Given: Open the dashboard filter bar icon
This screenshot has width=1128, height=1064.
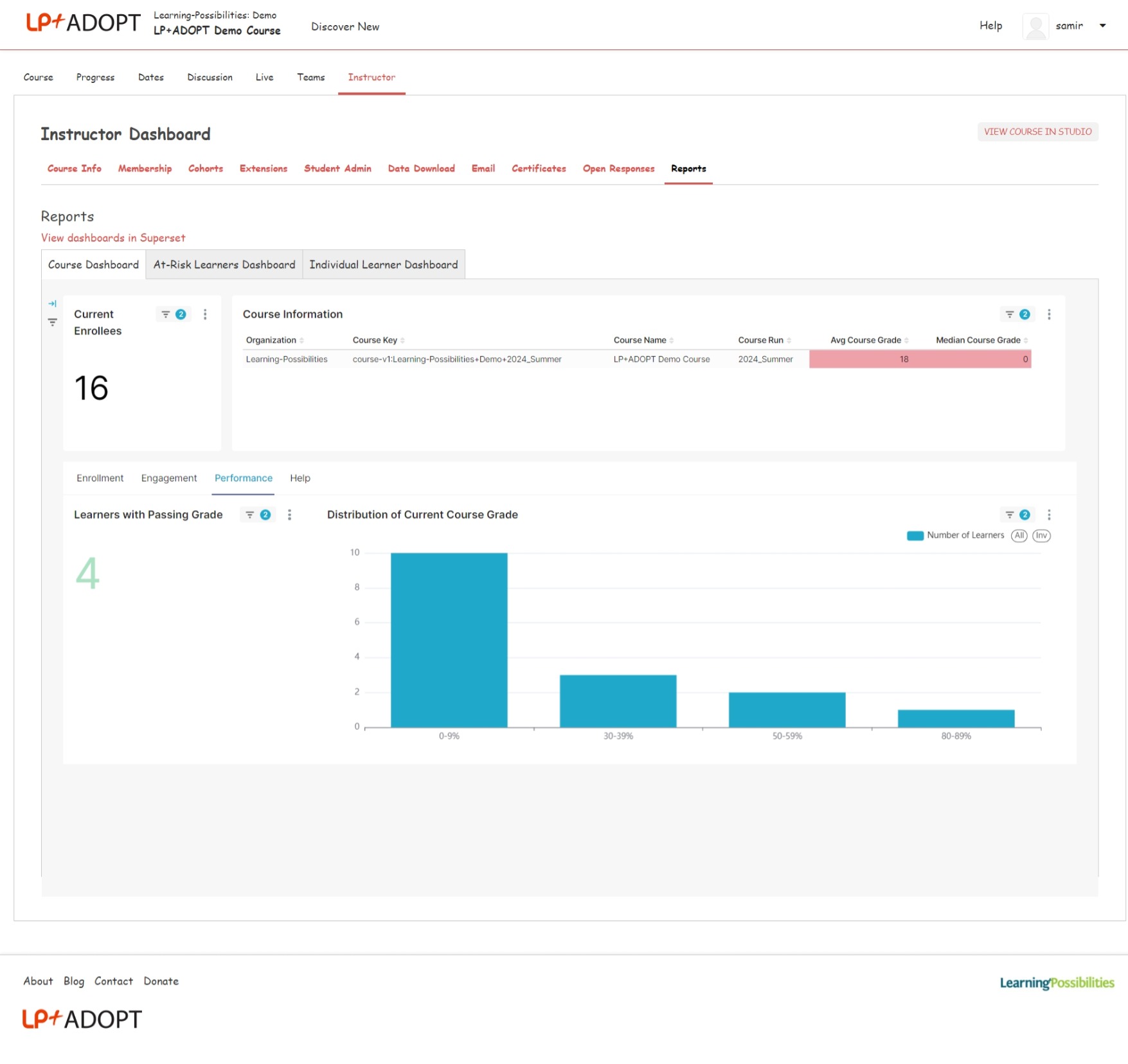Looking at the screenshot, I should [x=53, y=322].
